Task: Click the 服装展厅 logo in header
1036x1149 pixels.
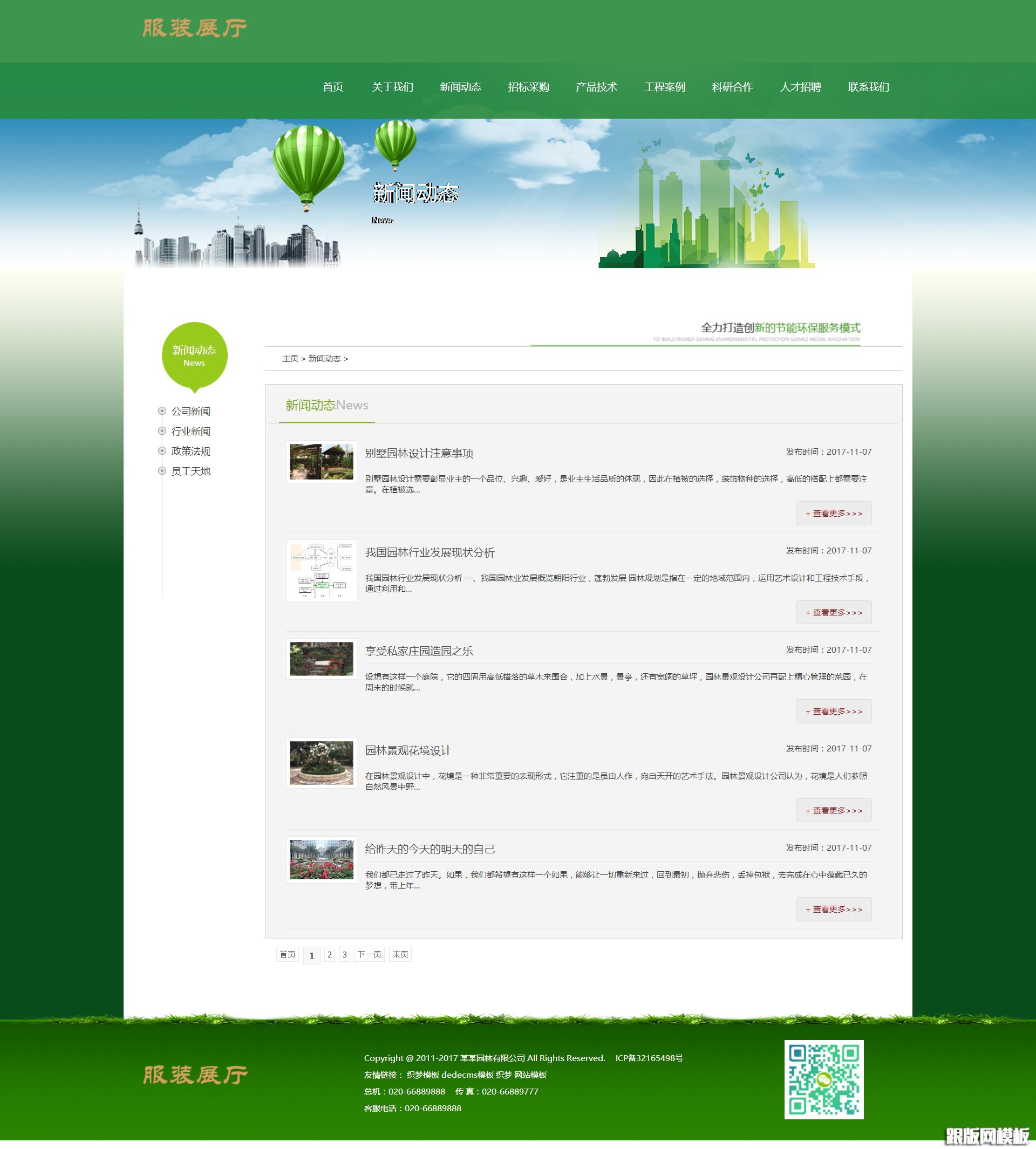Action: tap(194, 28)
